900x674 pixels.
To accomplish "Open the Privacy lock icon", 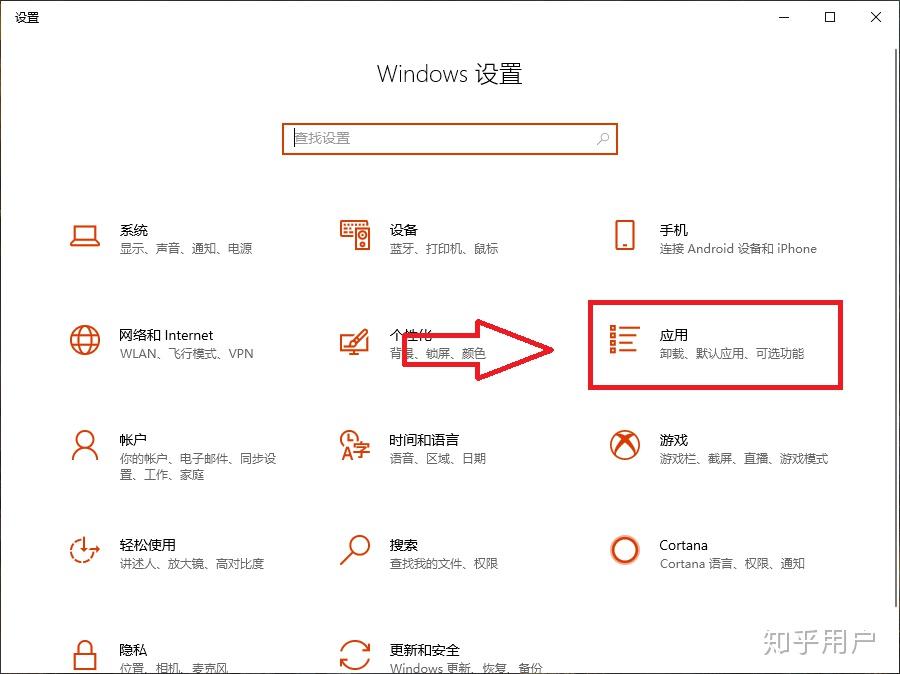I will [85, 655].
